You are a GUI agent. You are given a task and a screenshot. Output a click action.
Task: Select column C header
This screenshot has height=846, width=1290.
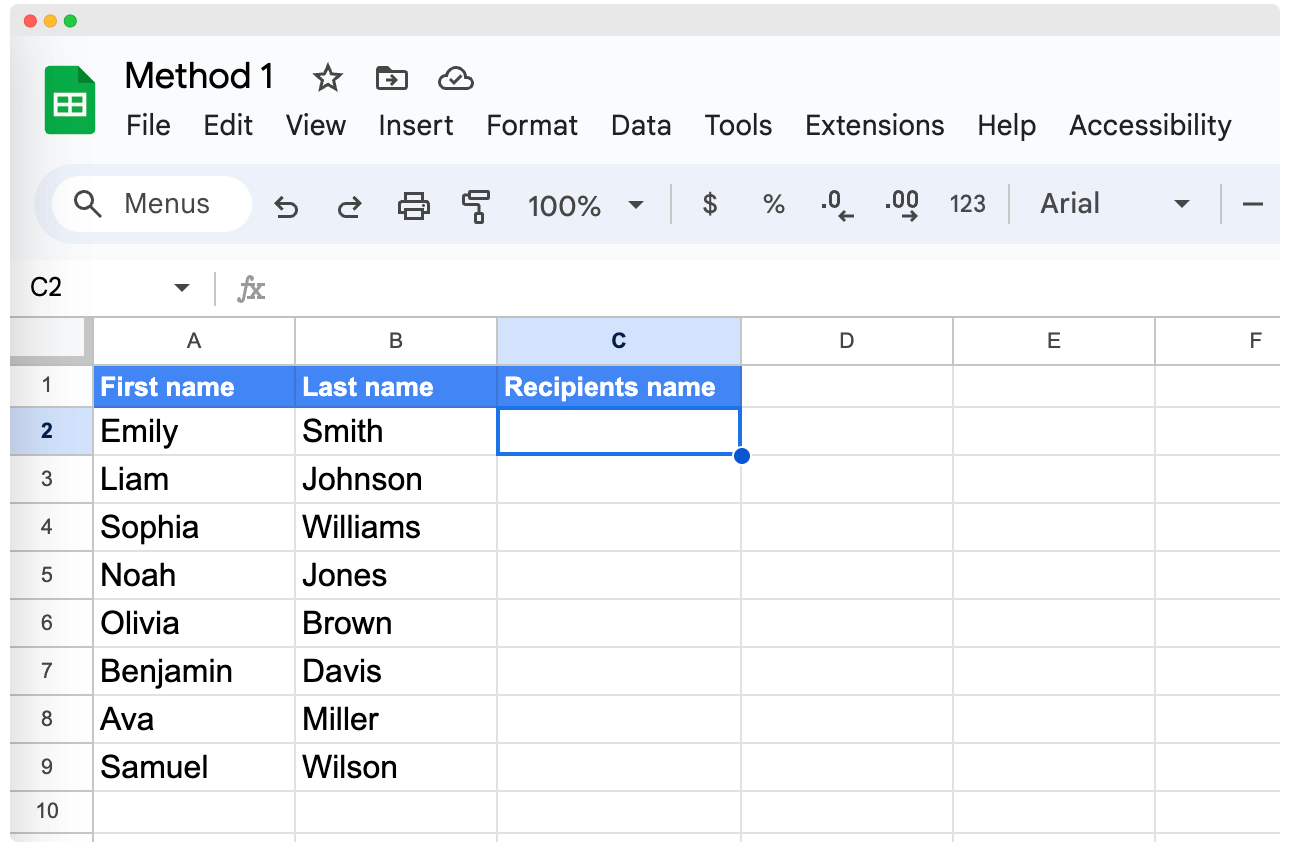[x=619, y=341]
